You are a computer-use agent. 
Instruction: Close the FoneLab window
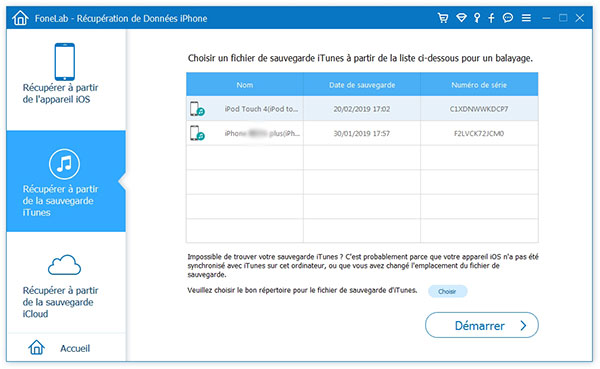[580, 18]
